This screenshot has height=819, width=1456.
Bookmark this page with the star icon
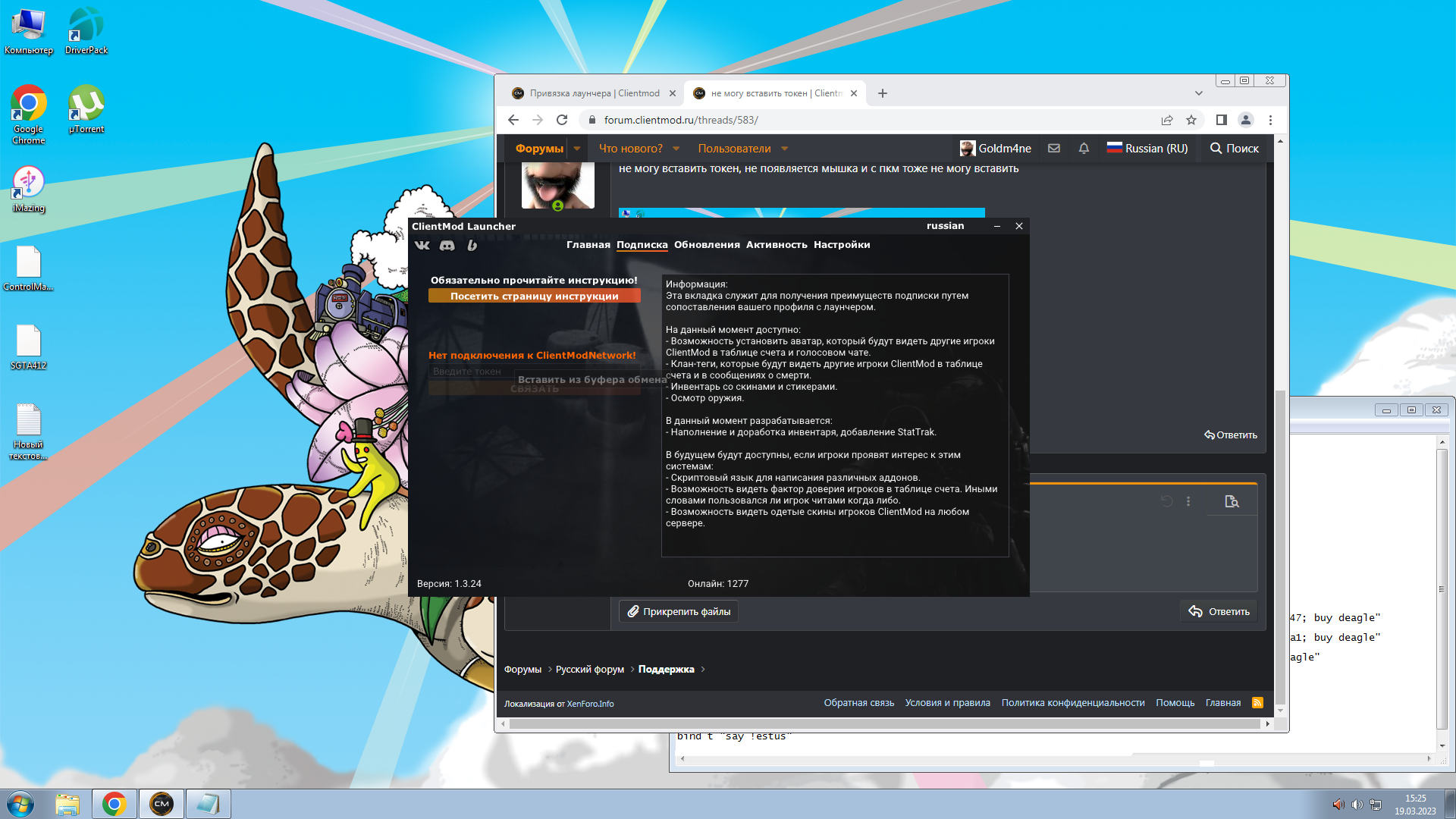coord(1191,120)
